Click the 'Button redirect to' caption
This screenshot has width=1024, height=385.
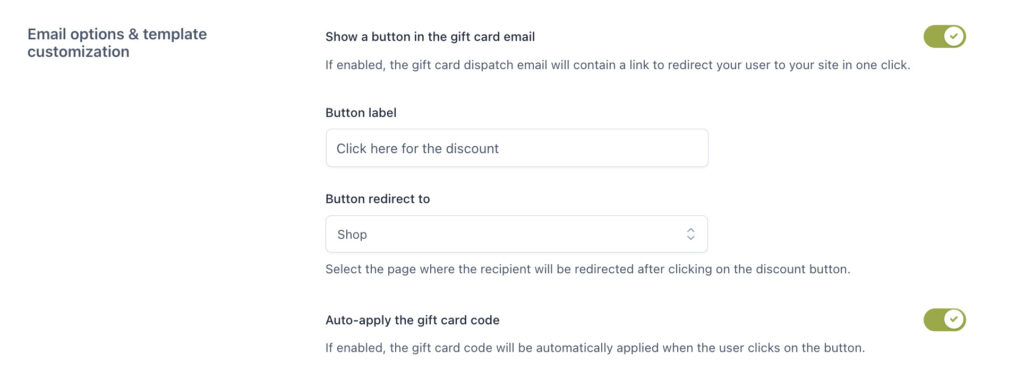click(377, 199)
